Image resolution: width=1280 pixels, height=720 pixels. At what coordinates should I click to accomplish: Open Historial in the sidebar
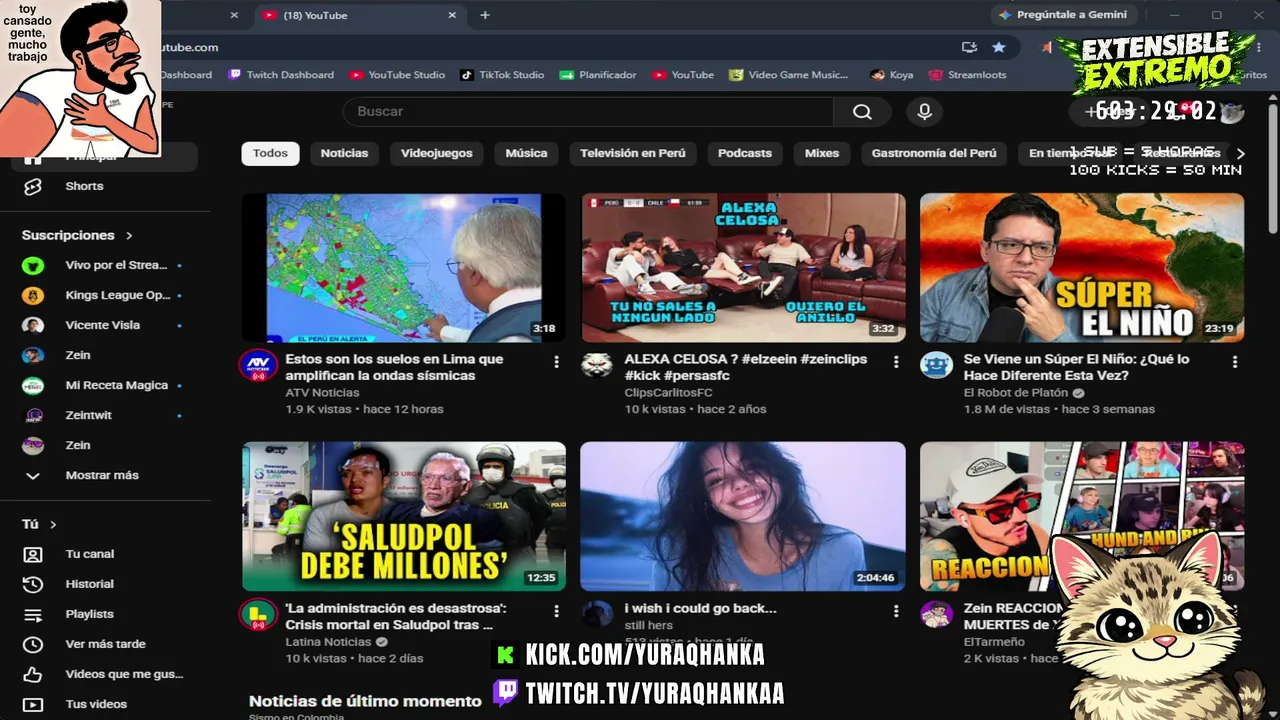click(x=89, y=584)
